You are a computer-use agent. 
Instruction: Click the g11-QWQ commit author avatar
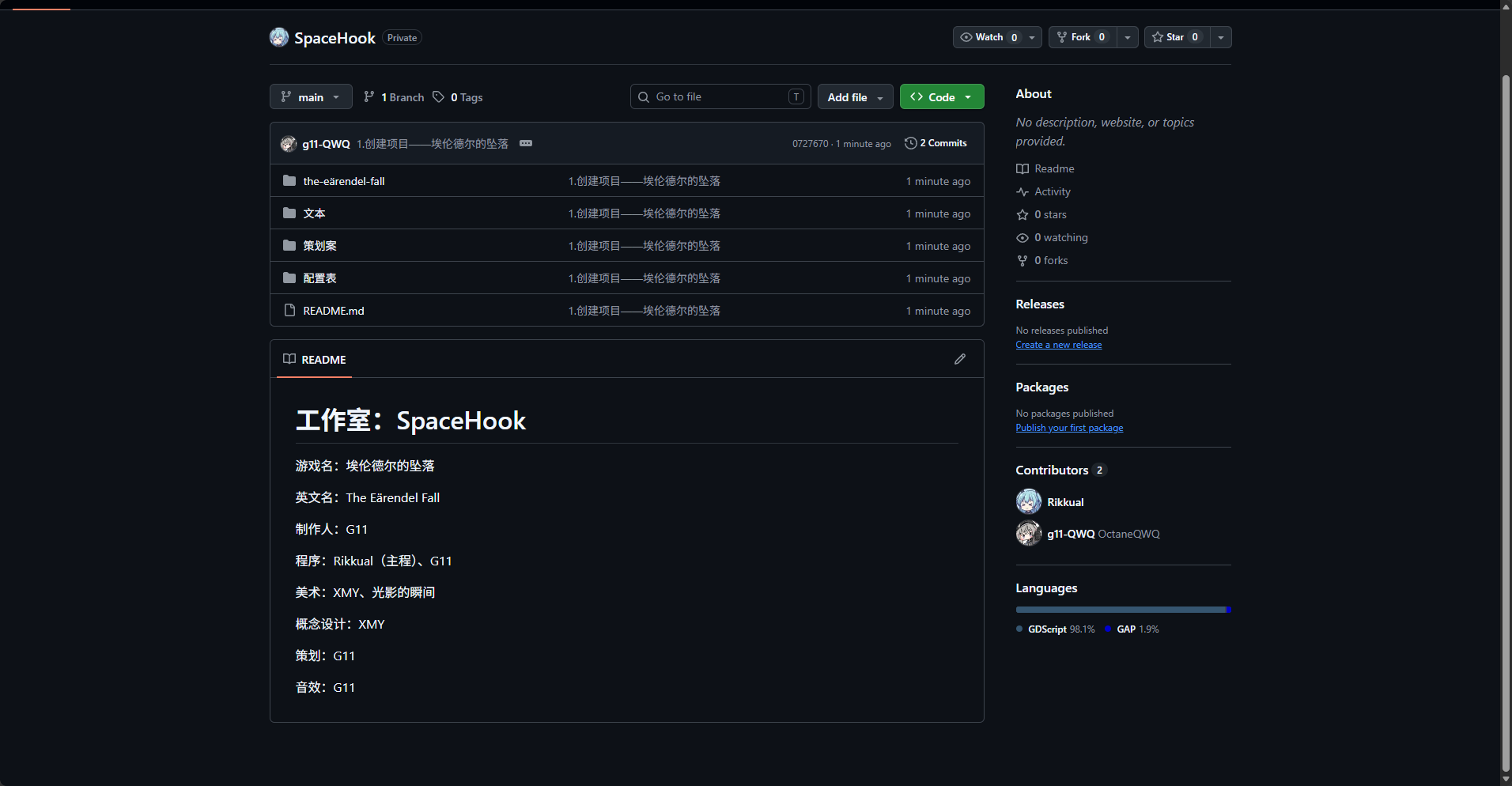tap(289, 144)
